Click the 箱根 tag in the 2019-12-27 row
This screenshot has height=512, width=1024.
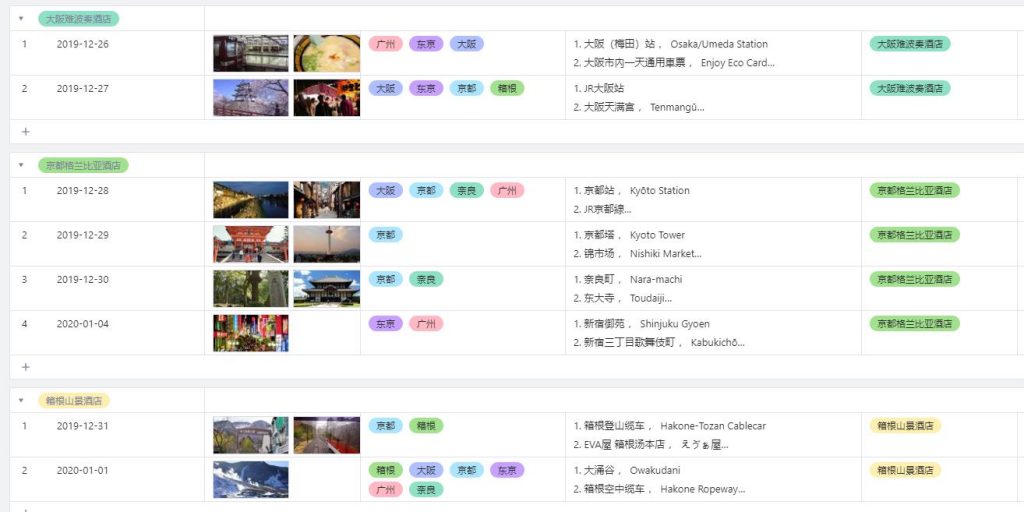tap(507, 88)
